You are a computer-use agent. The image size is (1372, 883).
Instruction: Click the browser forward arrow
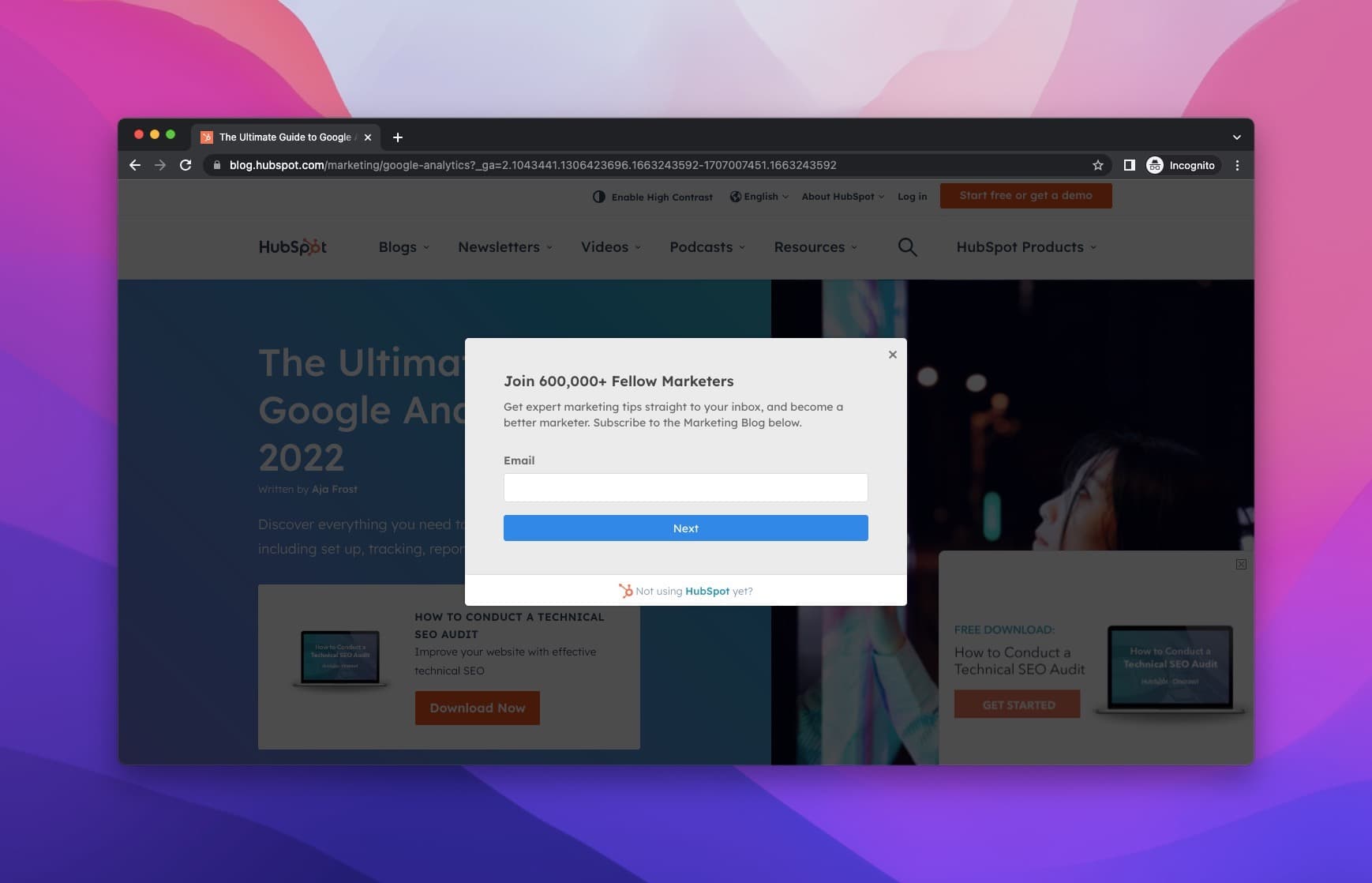coord(160,165)
